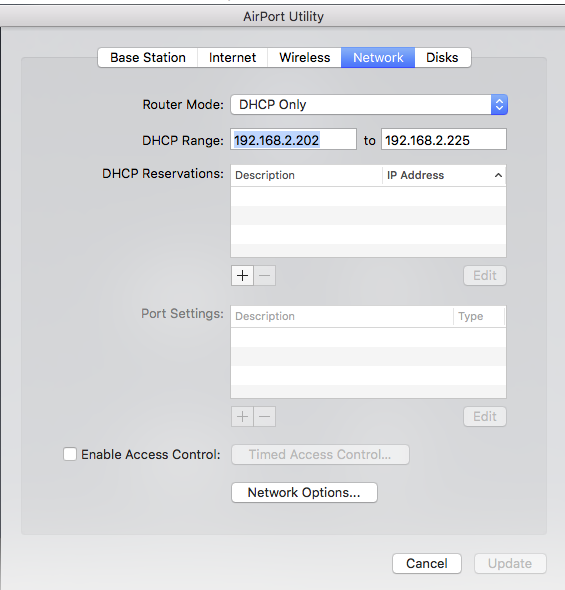Click Port Settings Type column header
Viewport: 565px width, 590px height.
479,316
